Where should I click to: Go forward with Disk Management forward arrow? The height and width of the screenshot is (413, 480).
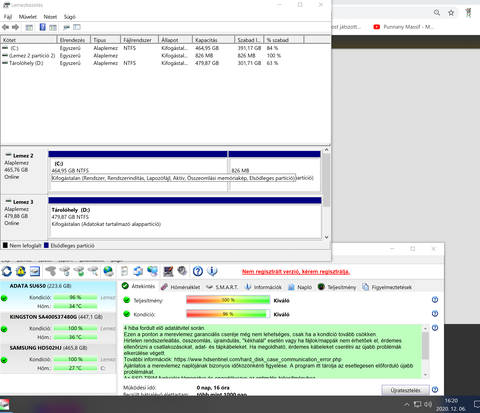click(x=15, y=27)
